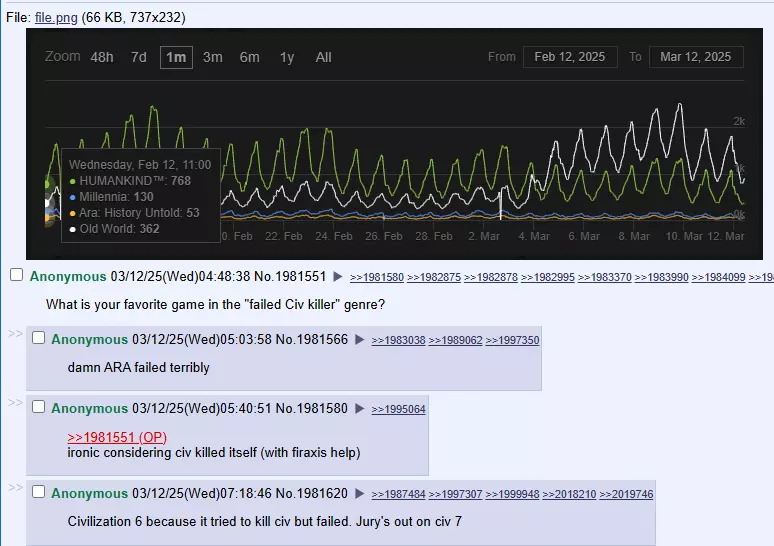Click the text about firaxis help
The height and width of the screenshot is (546, 774).
pyautogui.click(x=214, y=453)
